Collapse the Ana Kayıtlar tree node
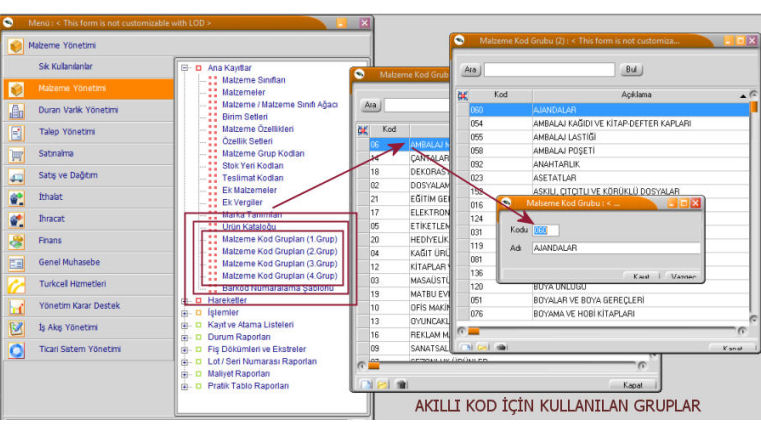The image size is (761, 433). (x=184, y=68)
